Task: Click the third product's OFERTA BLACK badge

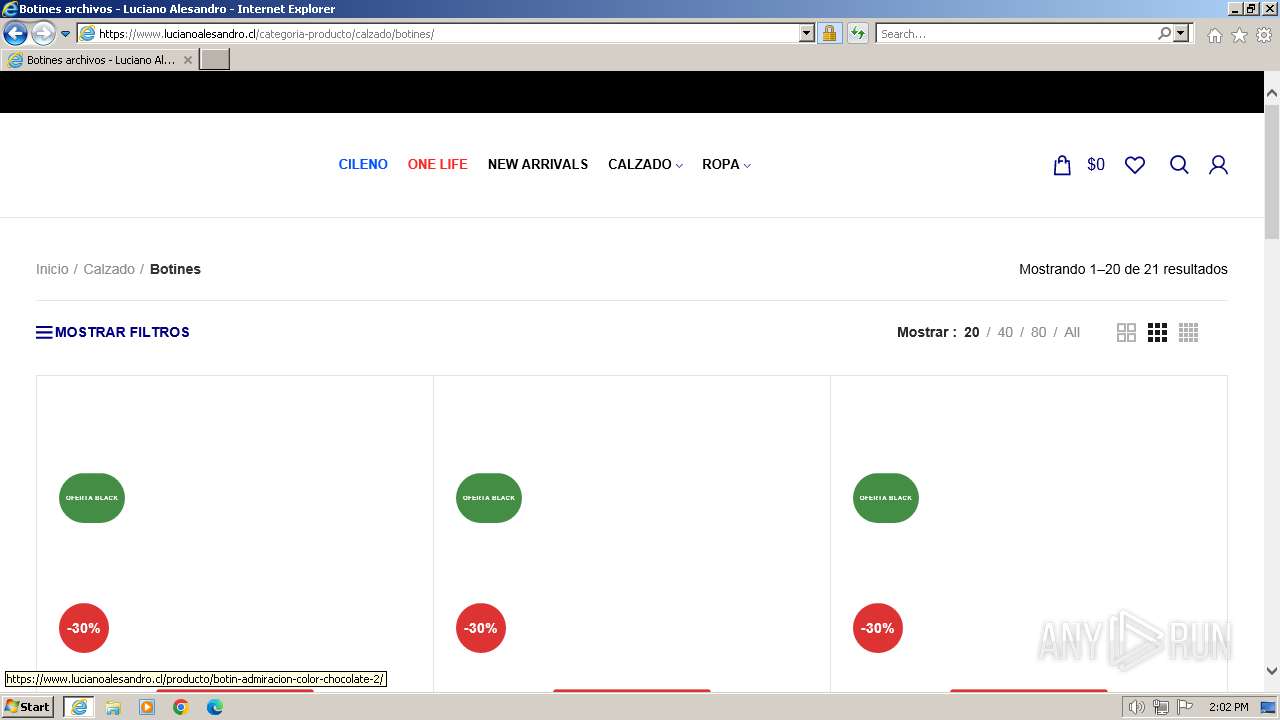Action: (886, 498)
